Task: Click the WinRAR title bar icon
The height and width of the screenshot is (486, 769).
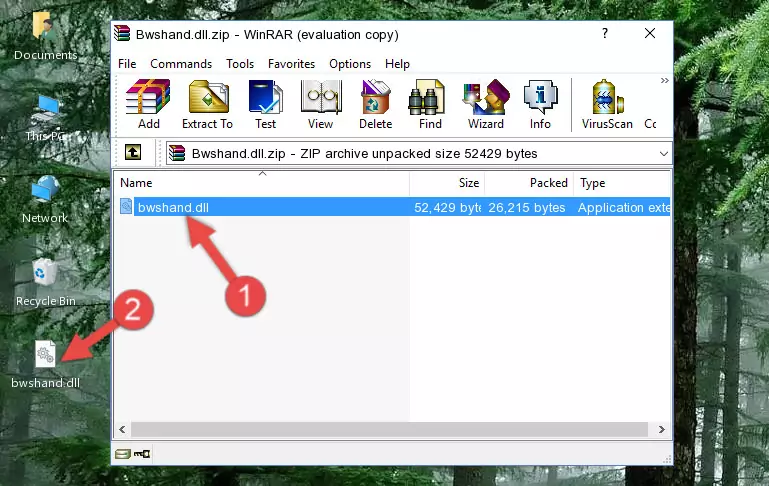Action: 122,34
